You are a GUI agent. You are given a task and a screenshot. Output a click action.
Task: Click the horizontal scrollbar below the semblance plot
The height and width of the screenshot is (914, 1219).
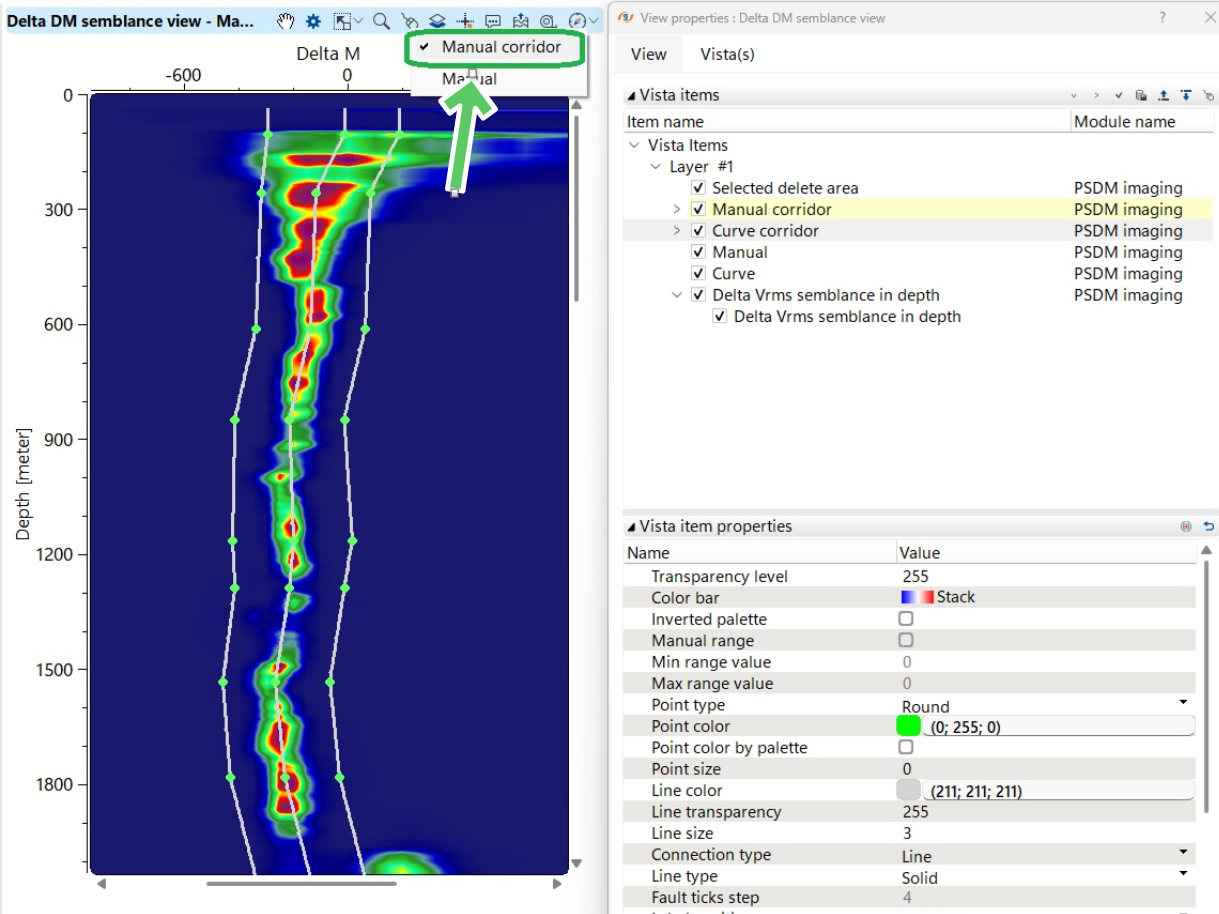click(300, 885)
